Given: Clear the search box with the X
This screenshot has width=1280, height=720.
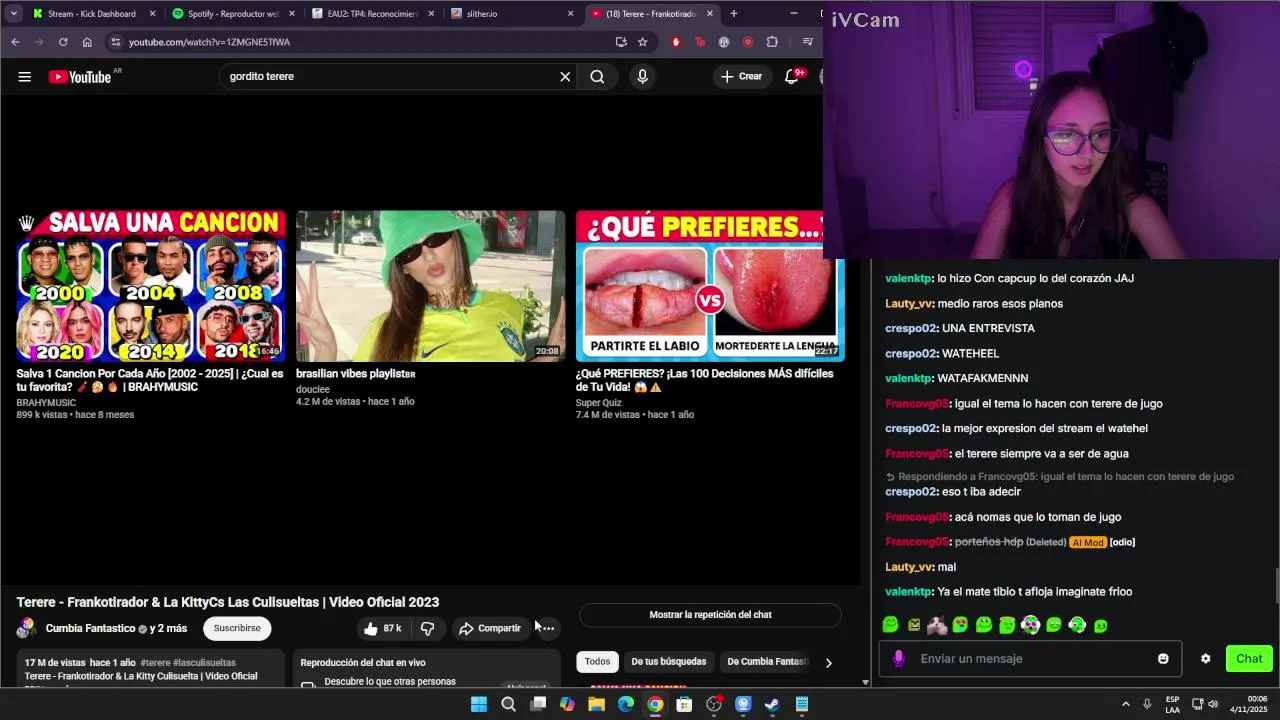Looking at the screenshot, I should coord(565,76).
